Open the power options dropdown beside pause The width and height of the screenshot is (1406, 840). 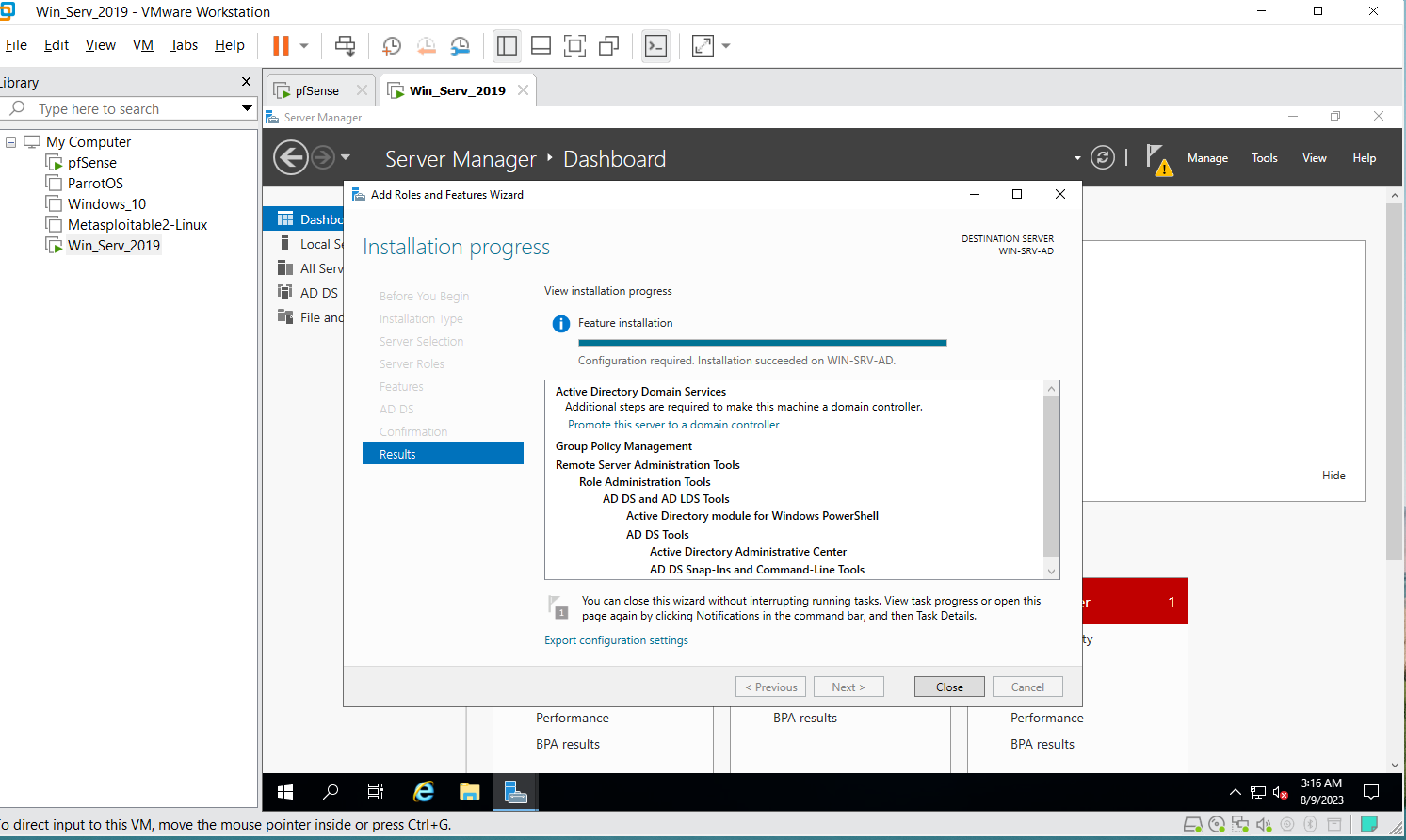(304, 45)
